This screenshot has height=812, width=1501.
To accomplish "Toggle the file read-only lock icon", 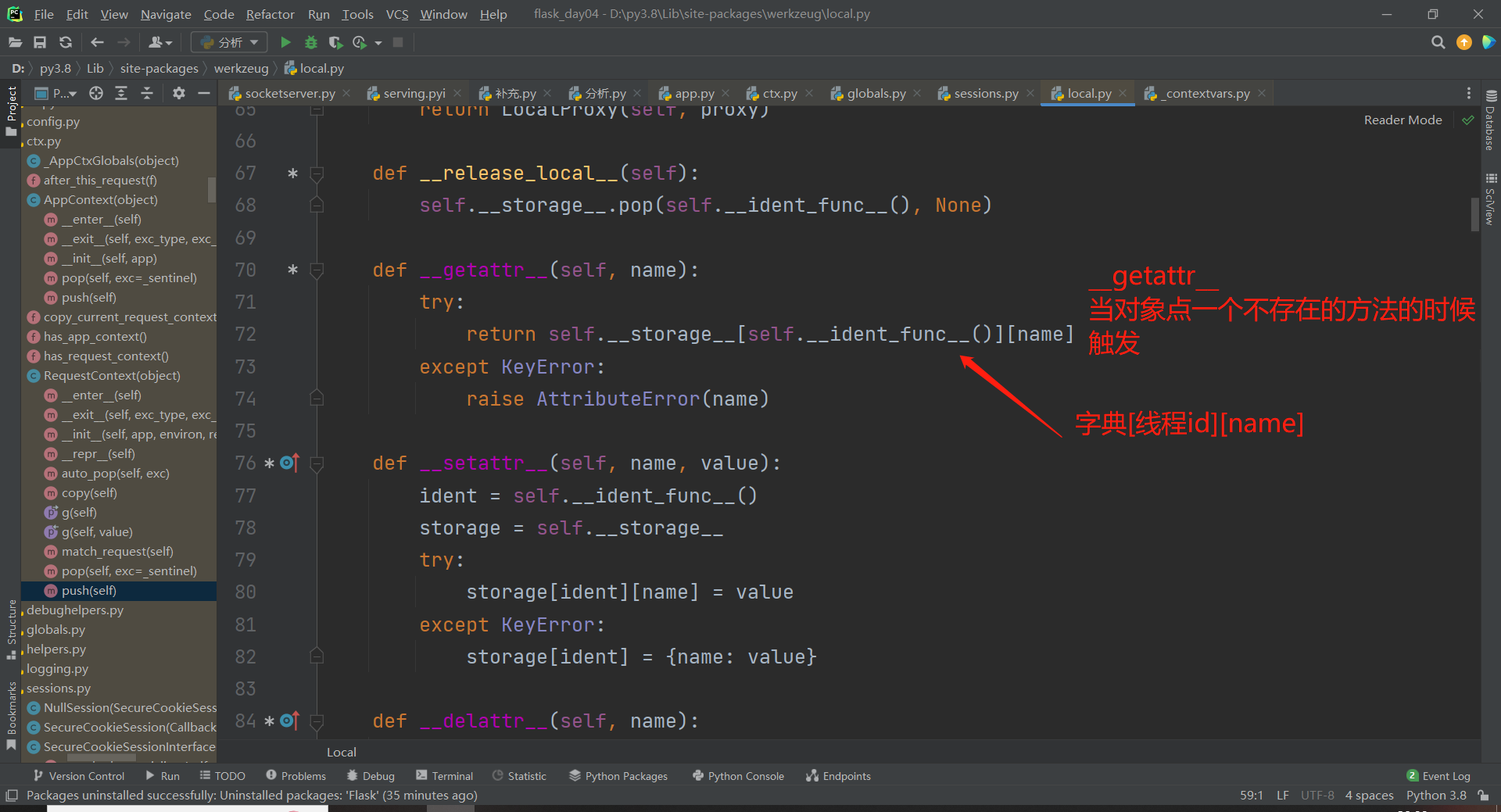I will click(1483, 795).
